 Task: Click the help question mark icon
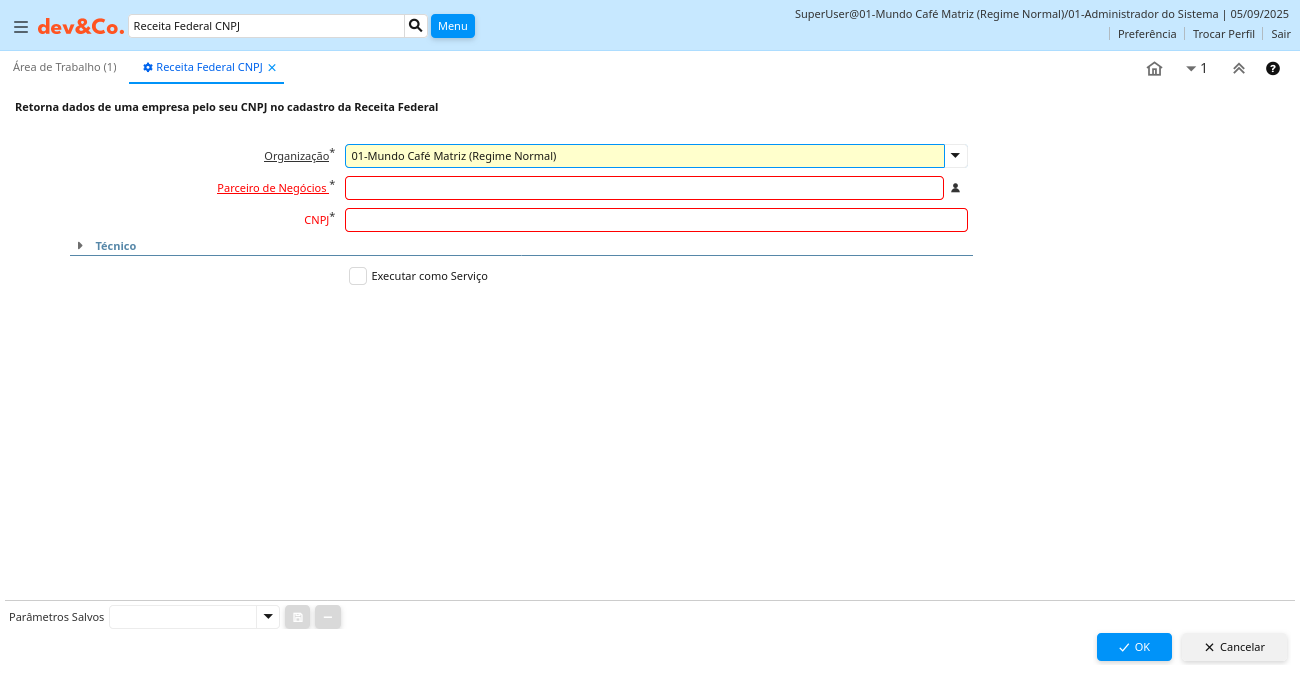1273,69
